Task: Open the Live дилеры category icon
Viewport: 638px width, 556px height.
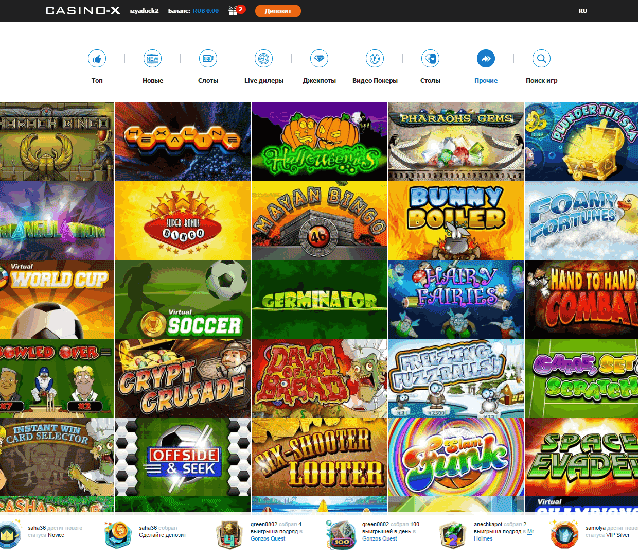Action: (263, 59)
